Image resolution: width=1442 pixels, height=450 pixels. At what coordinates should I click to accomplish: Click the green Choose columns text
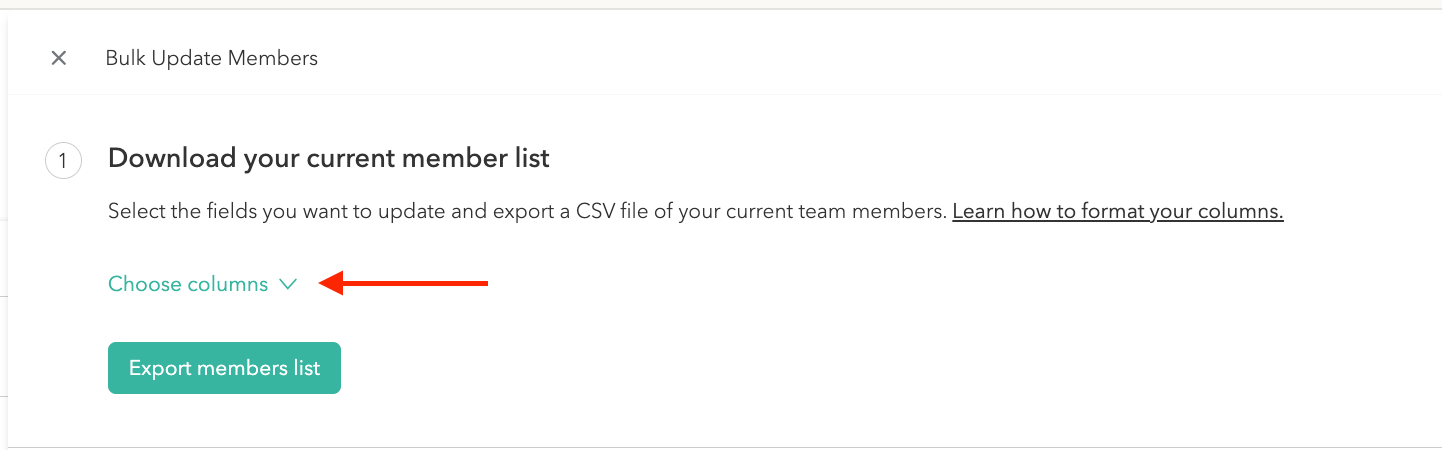[x=188, y=284]
